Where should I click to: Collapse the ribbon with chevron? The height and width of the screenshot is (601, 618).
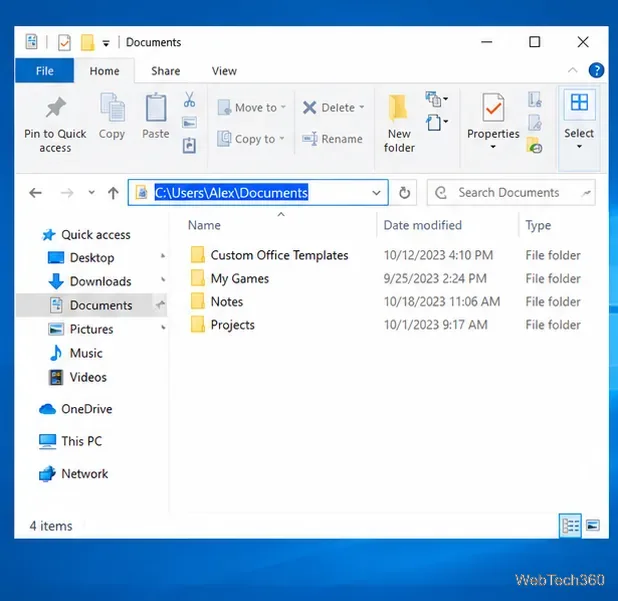pyautogui.click(x=572, y=71)
